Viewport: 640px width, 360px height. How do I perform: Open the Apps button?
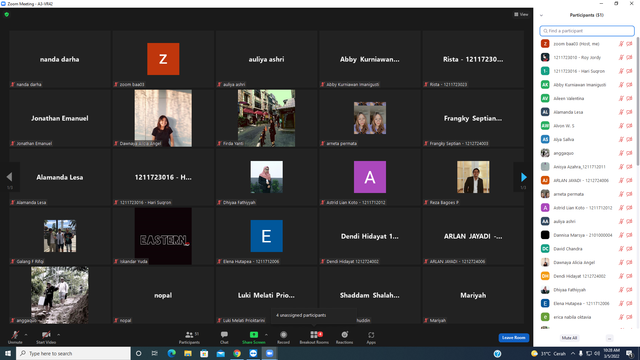pyautogui.click(x=371, y=337)
